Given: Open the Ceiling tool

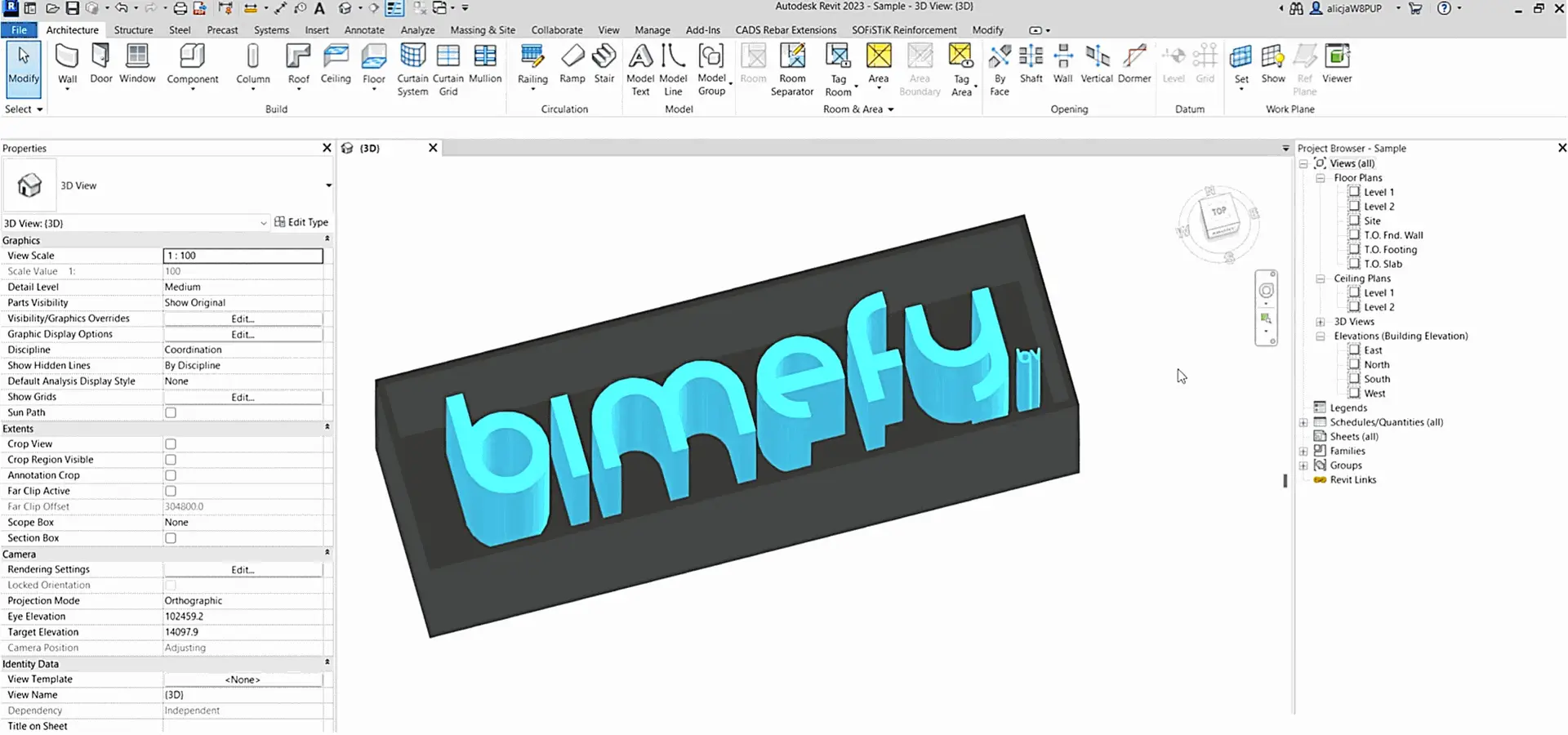Looking at the screenshot, I should (x=335, y=64).
